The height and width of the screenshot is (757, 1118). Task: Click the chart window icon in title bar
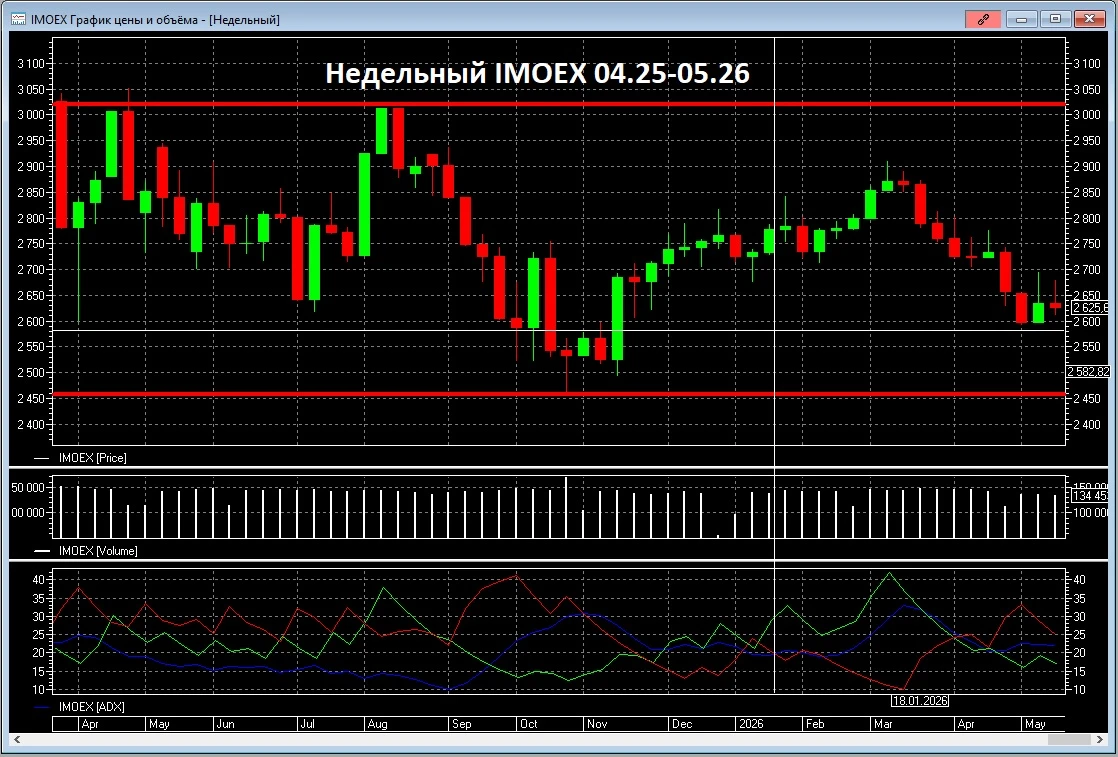tap(19, 19)
